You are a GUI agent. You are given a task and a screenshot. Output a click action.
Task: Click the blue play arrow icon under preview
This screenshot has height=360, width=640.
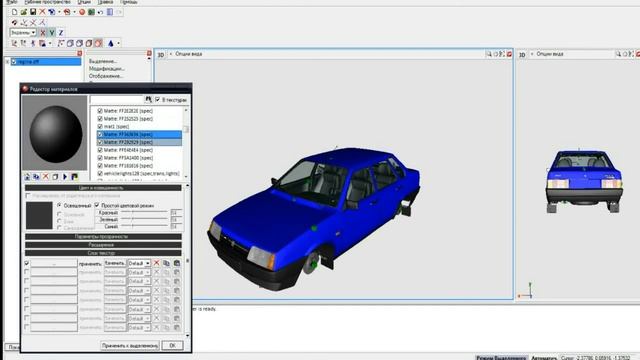[65, 177]
